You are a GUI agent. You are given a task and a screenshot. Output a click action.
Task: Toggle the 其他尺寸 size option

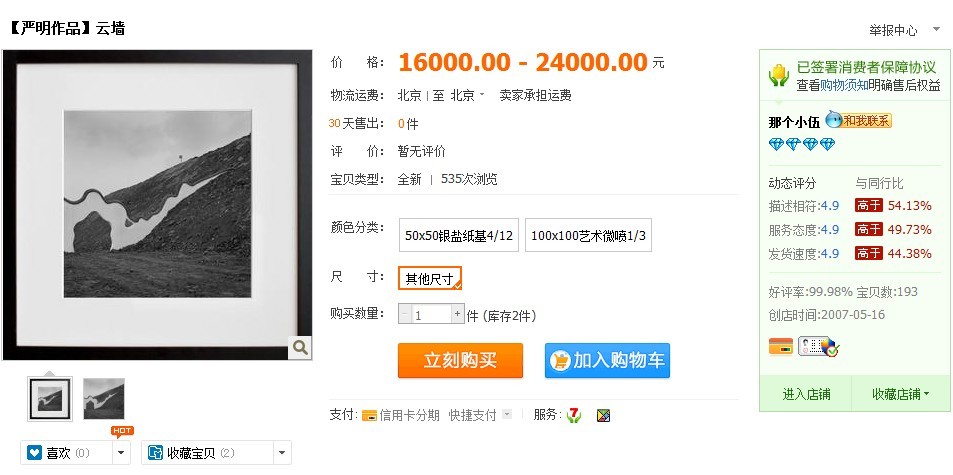coord(430,278)
